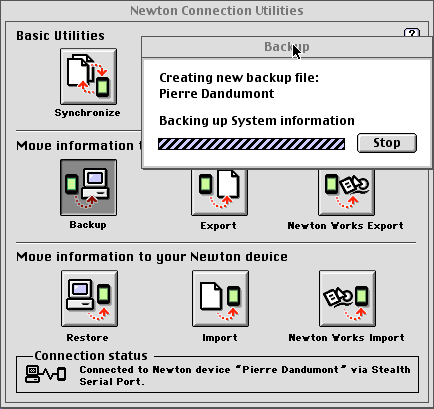434x409 pixels.
Task: Click the connection status computer-to-Newton icon
Action: pyautogui.click(x=46, y=374)
